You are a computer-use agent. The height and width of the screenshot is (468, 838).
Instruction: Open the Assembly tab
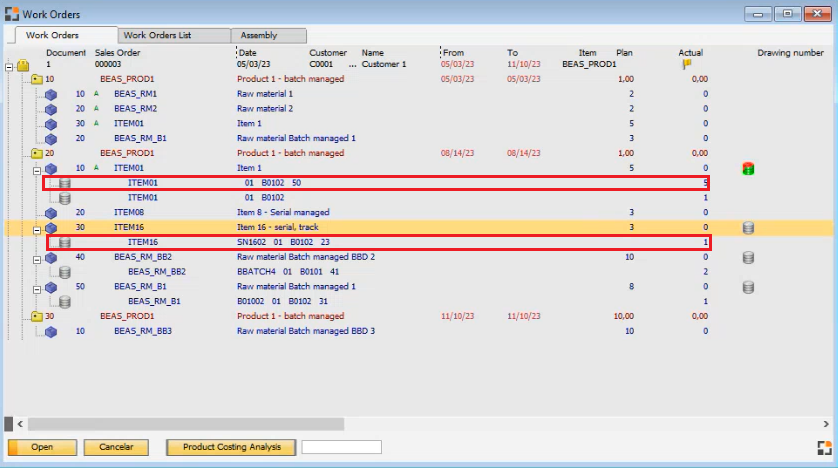point(259,35)
